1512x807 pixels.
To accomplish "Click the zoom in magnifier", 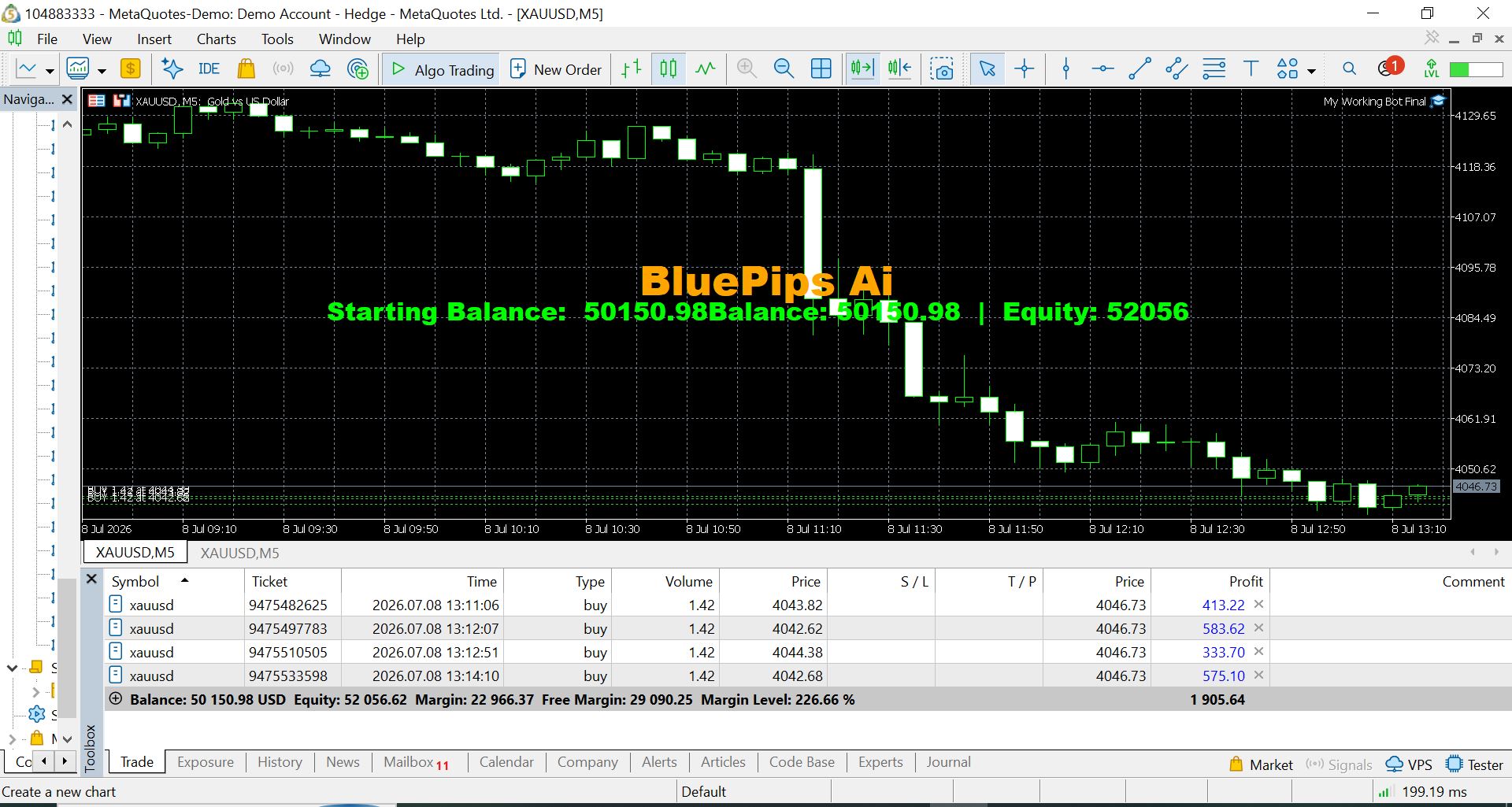I will 747,69.
